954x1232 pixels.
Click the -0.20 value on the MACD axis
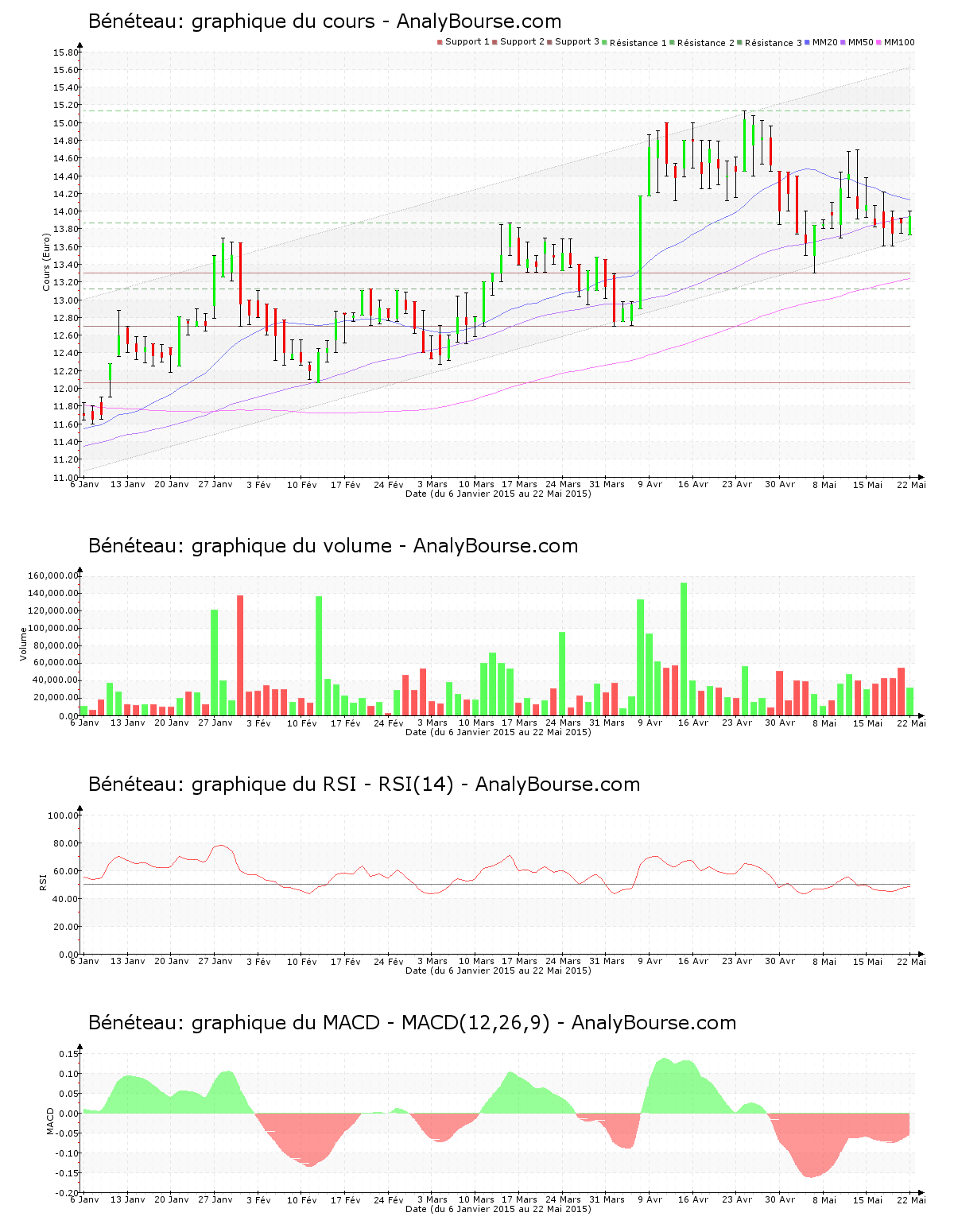tap(68, 1193)
